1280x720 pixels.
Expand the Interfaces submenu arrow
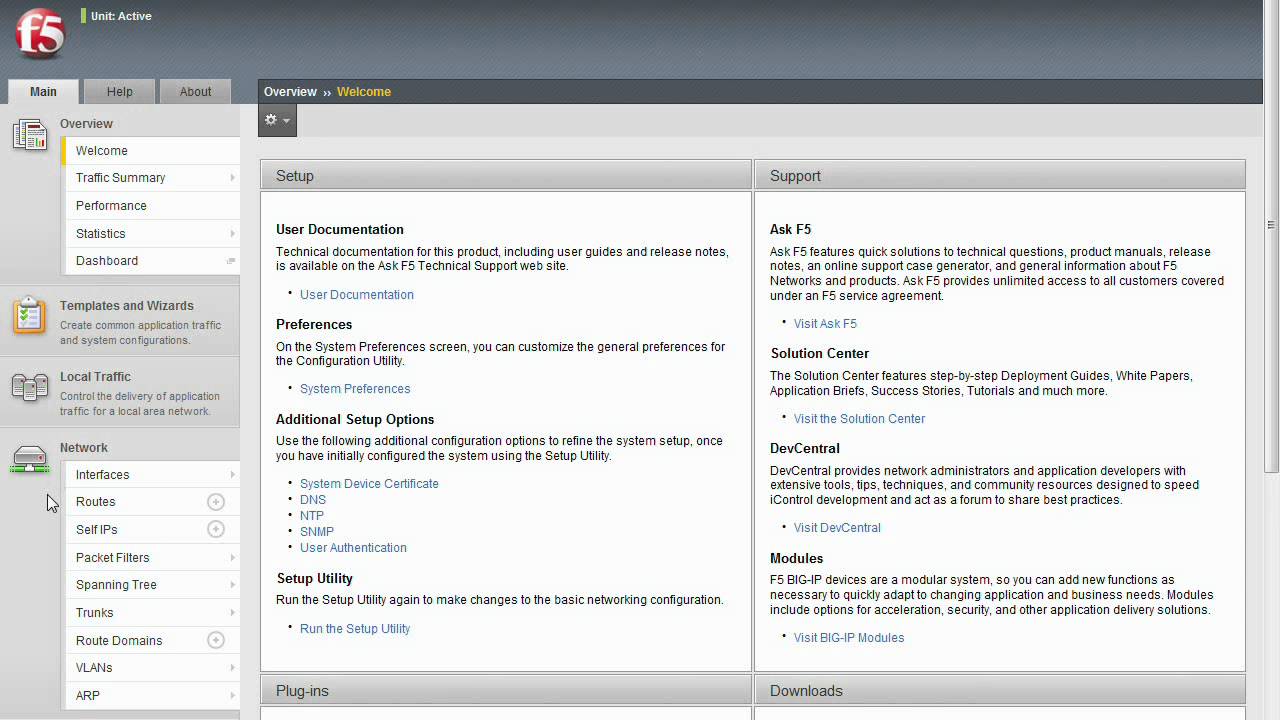tap(232, 475)
